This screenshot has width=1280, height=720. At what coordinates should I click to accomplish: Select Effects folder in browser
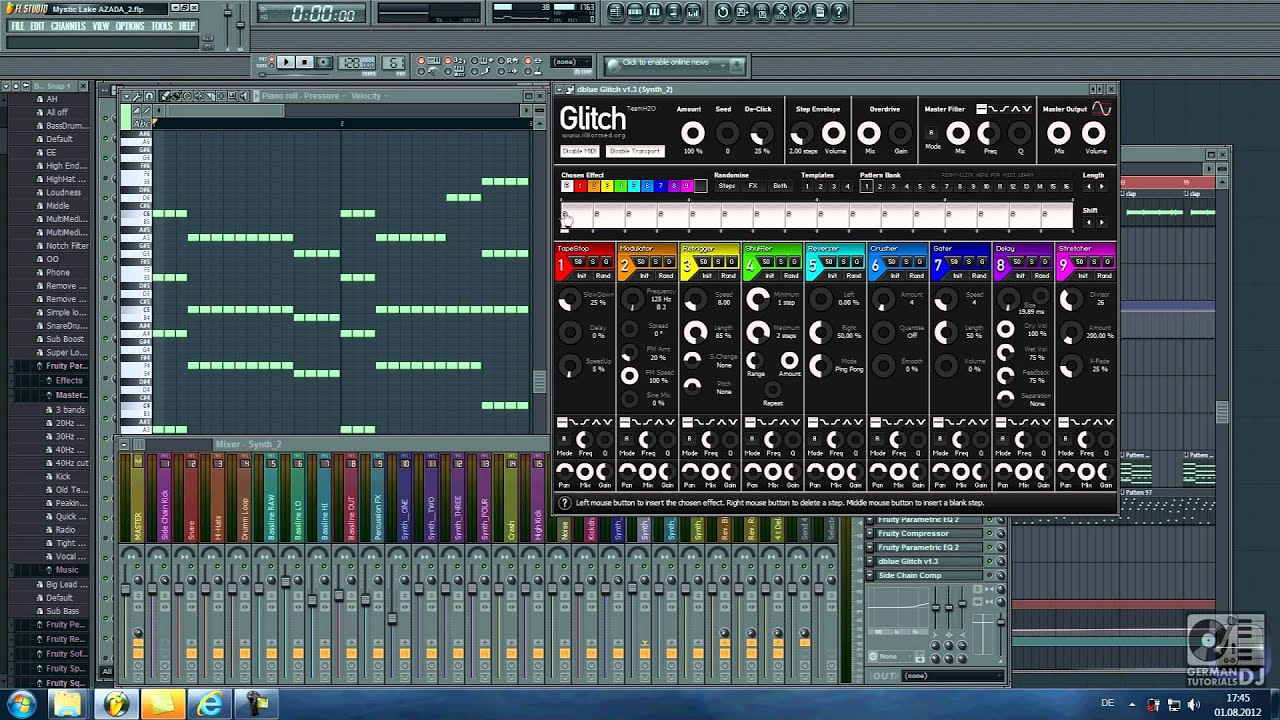pyautogui.click(x=69, y=381)
